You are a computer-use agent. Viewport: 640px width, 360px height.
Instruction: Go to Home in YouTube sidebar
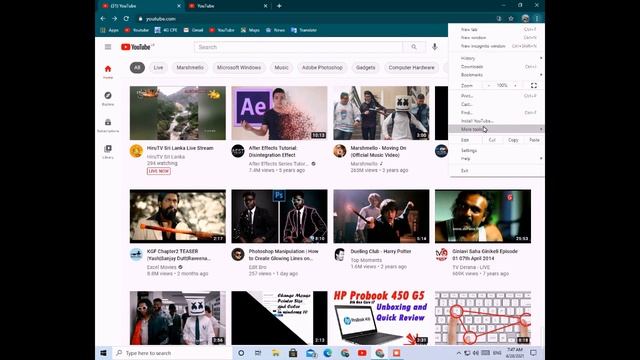click(x=108, y=71)
